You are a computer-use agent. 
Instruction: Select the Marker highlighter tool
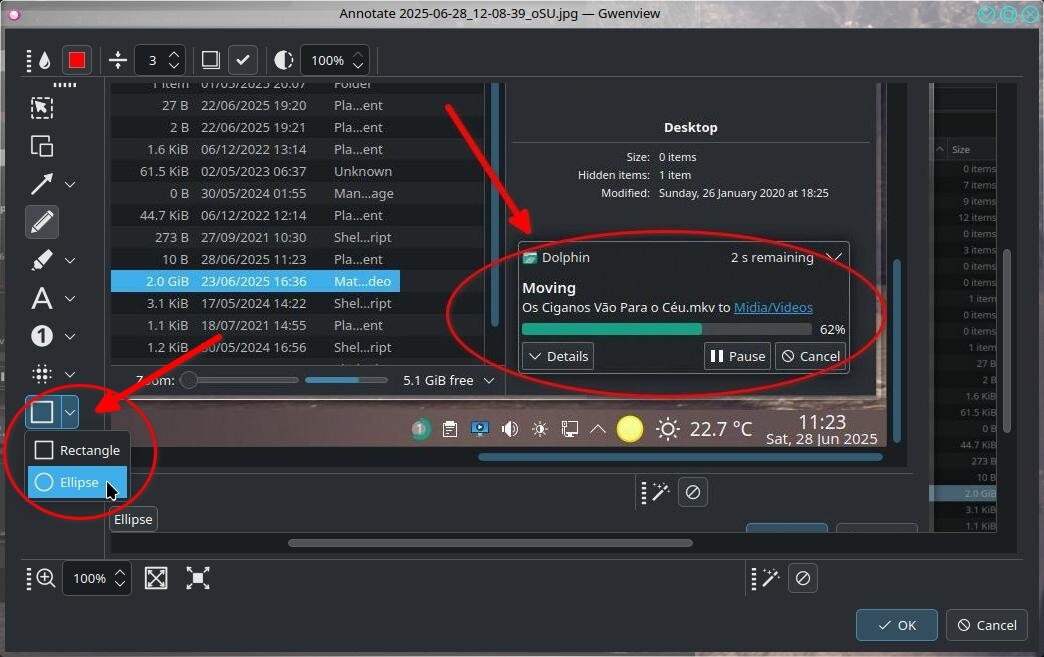tap(42, 260)
